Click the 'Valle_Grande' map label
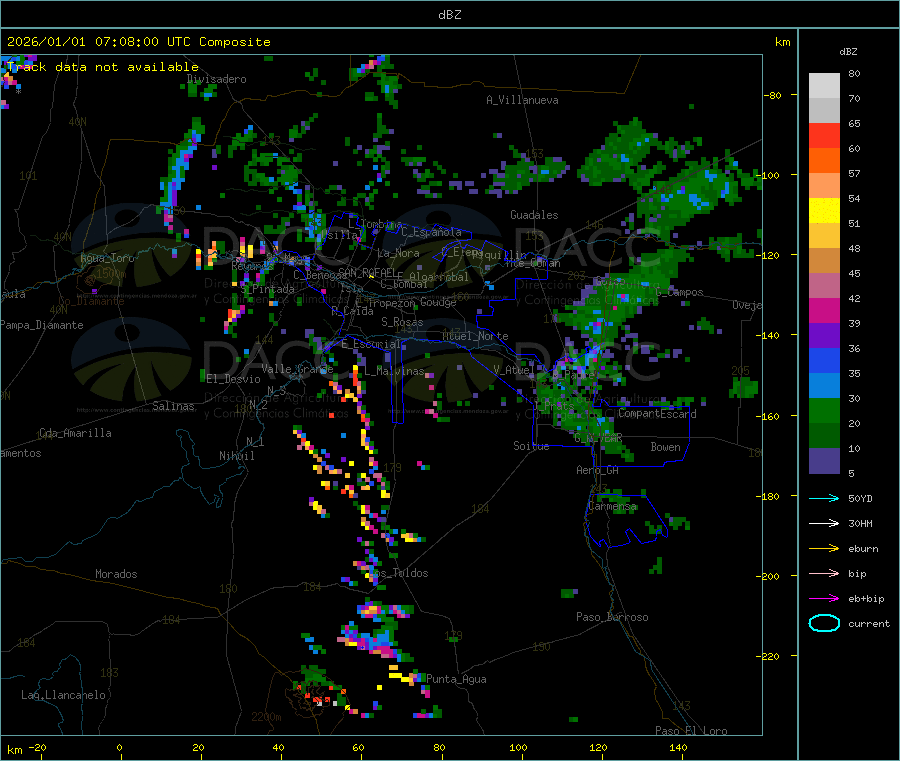 click(x=297, y=369)
